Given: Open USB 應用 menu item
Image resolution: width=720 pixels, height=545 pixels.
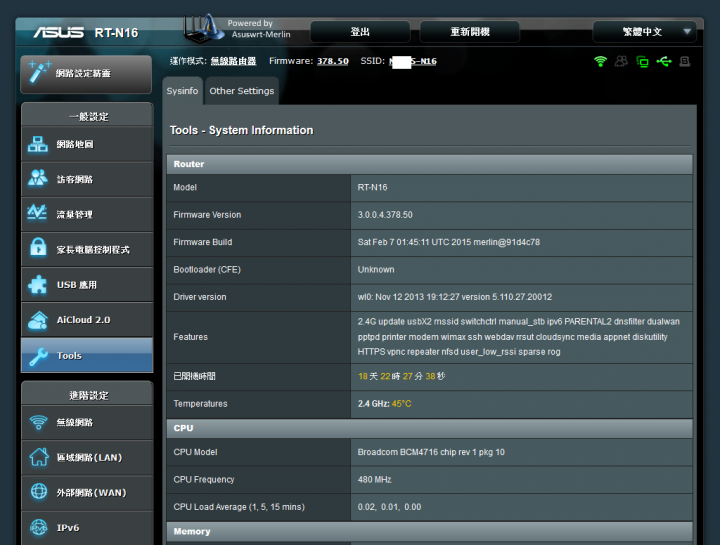Looking at the screenshot, I should [87, 285].
